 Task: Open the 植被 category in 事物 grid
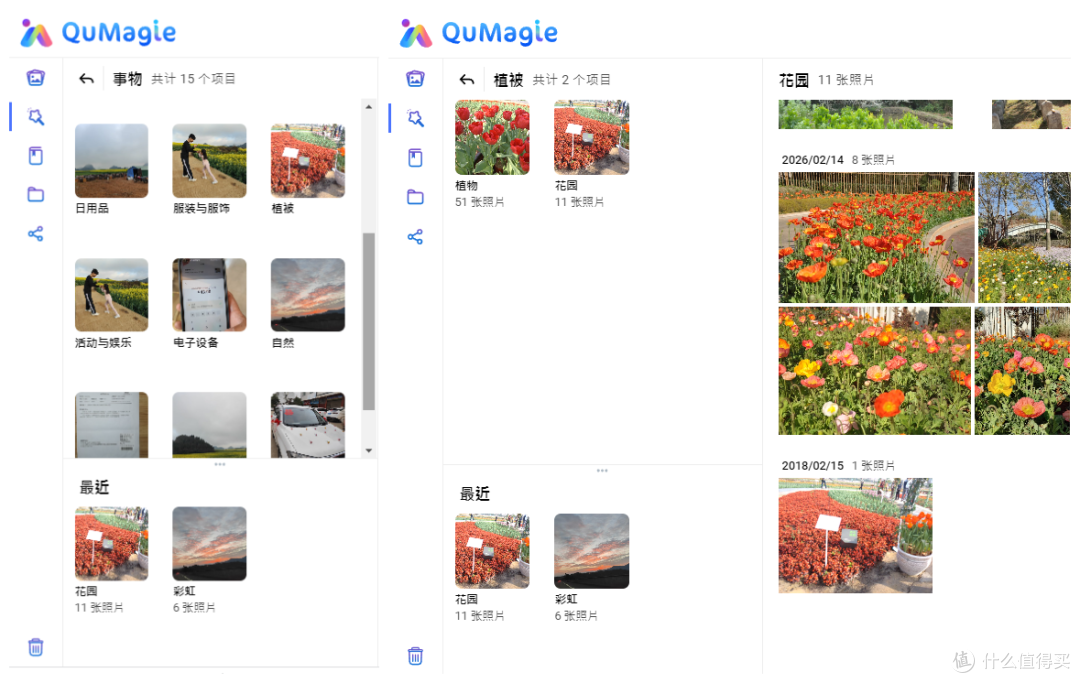tap(308, 160)
